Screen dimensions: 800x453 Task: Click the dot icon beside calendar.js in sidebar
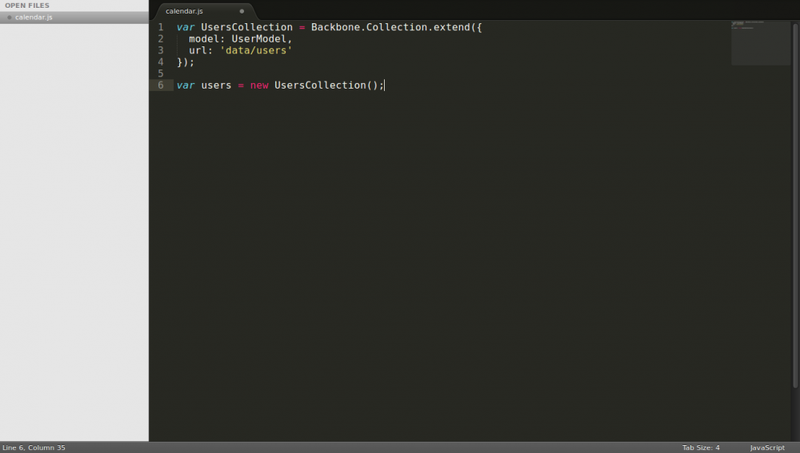9,17
